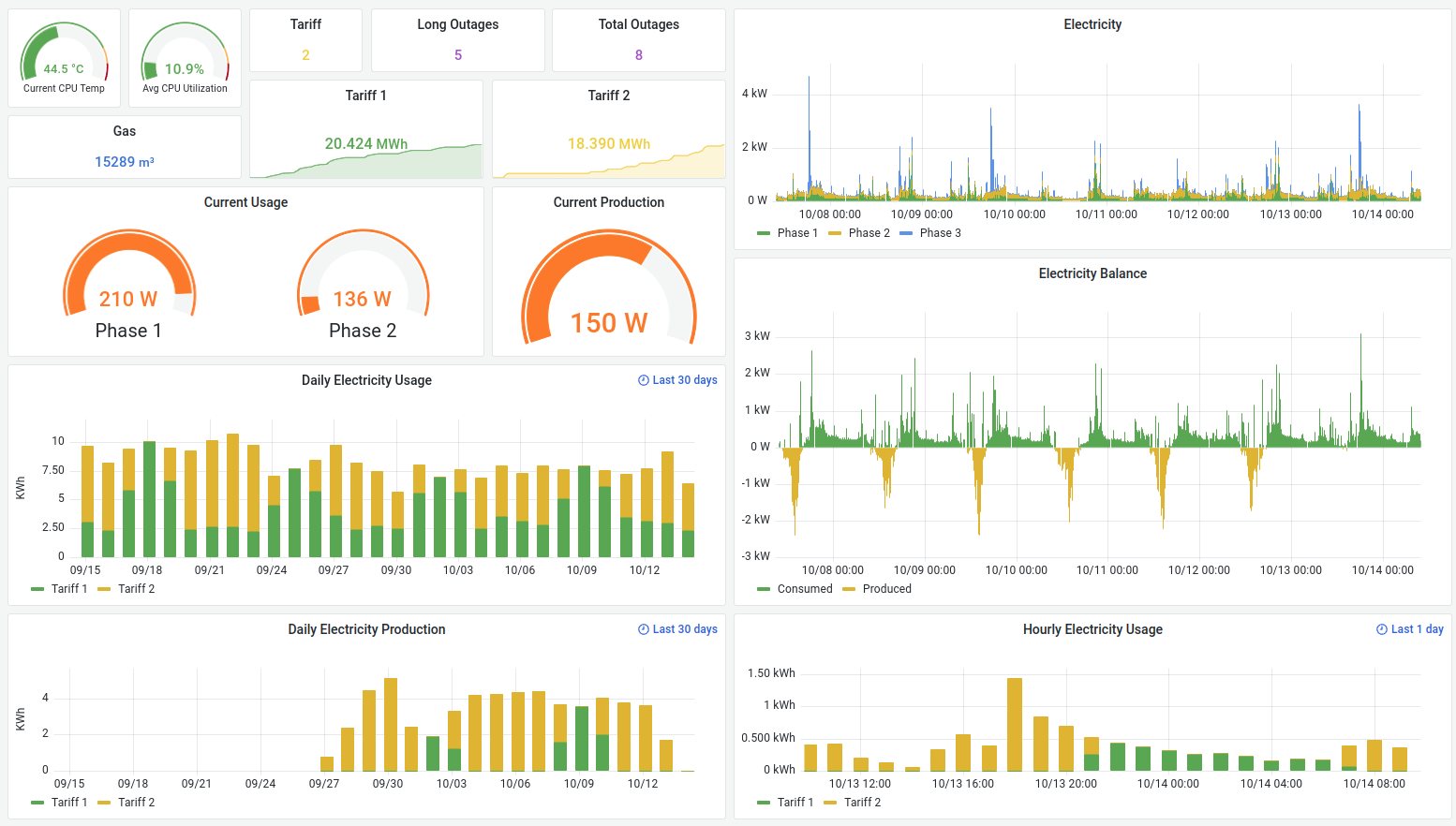This screenshot has width=1456, height=826.
Task: Click Tariff 2 color swatch in Daily Electricity Production legend
Action: [104, 803]
